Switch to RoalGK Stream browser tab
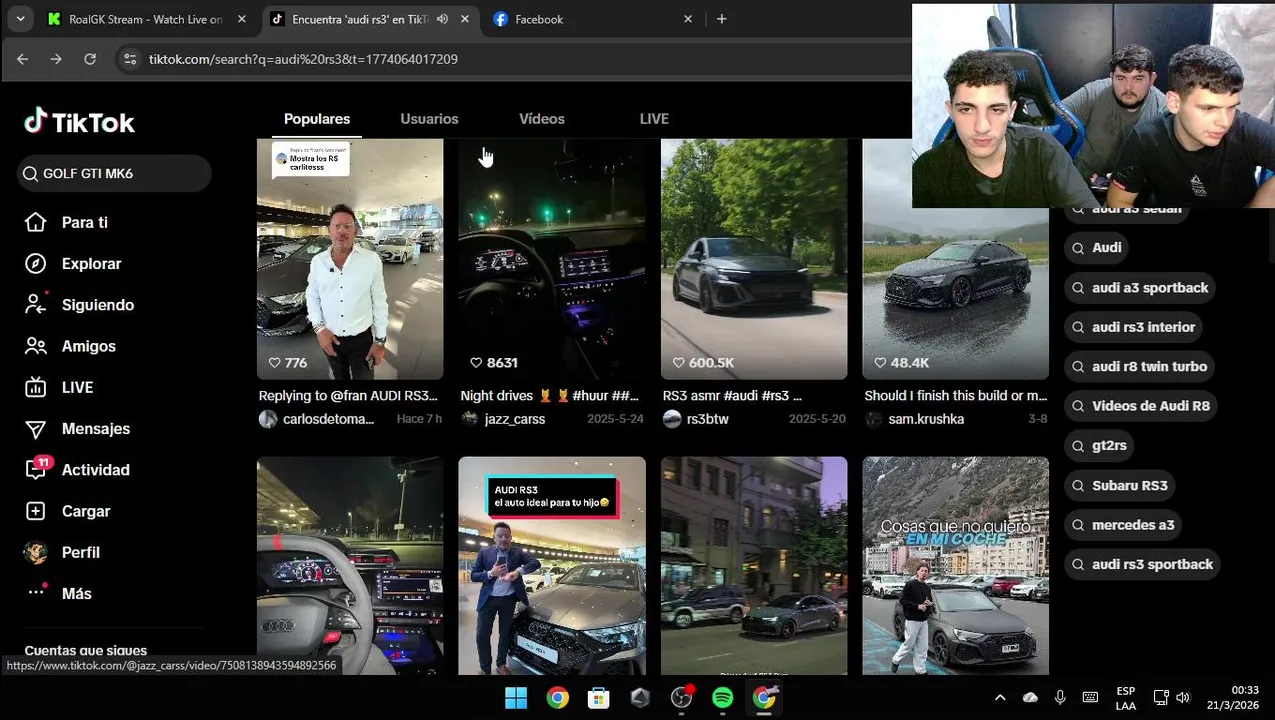 click(x=146, y=19)
